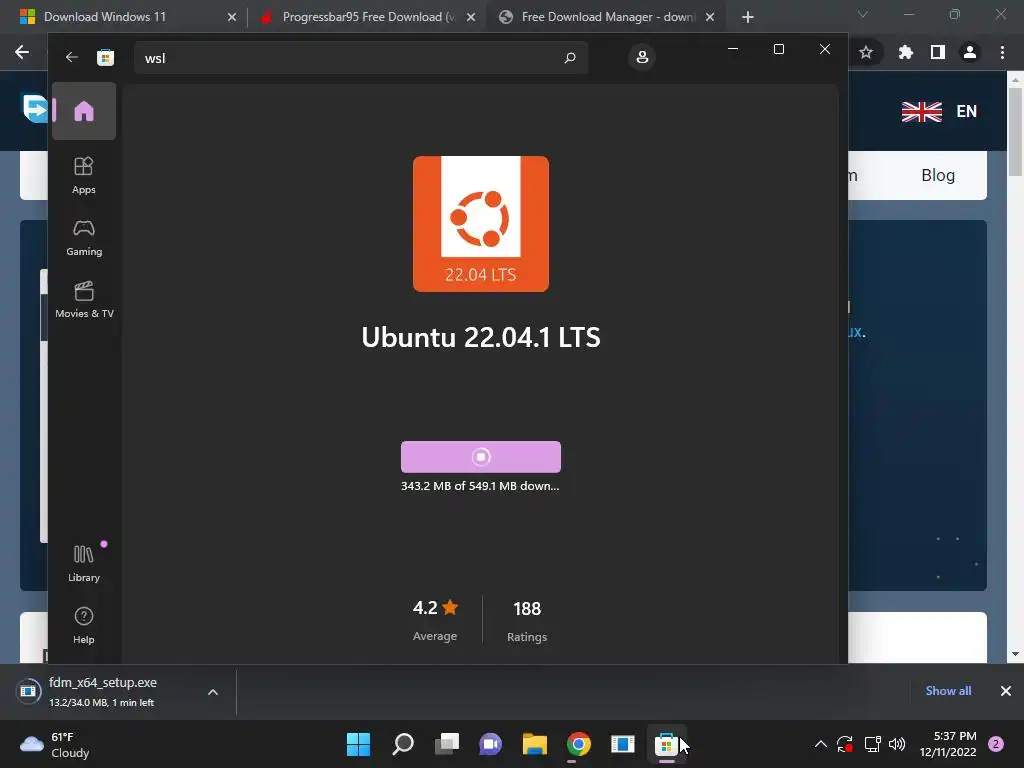Stop the Ubuntu download in progress
The width and height of the screenshot is (1024, 768).
click(481, 456)
